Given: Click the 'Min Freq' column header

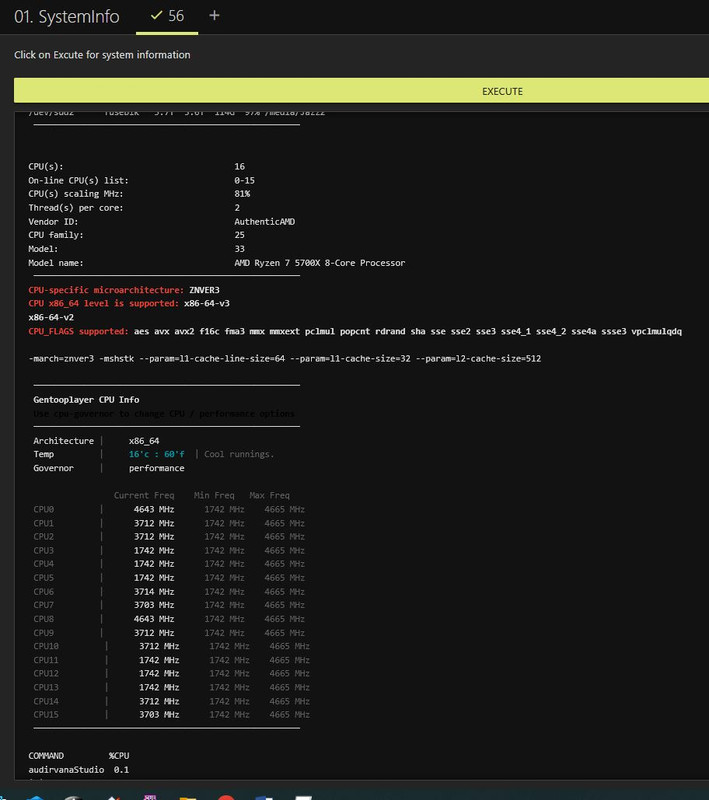Looking at the screenshot, I should 214,495.
